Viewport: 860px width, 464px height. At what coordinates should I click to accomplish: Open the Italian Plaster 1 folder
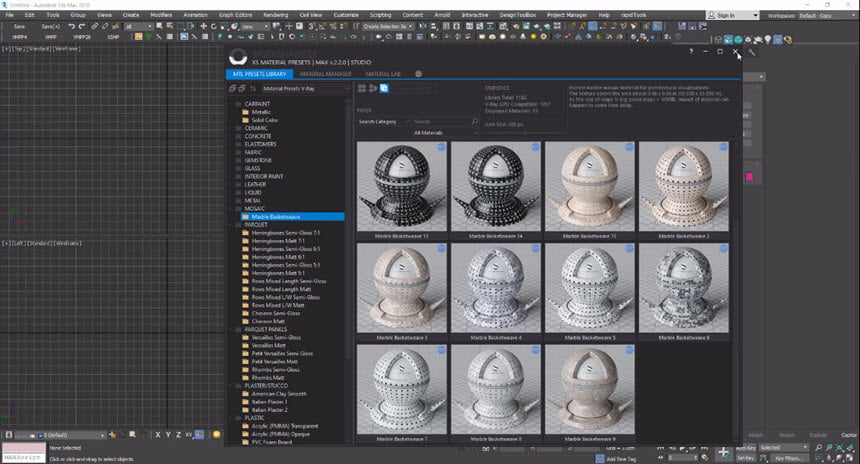coord(269,401)
